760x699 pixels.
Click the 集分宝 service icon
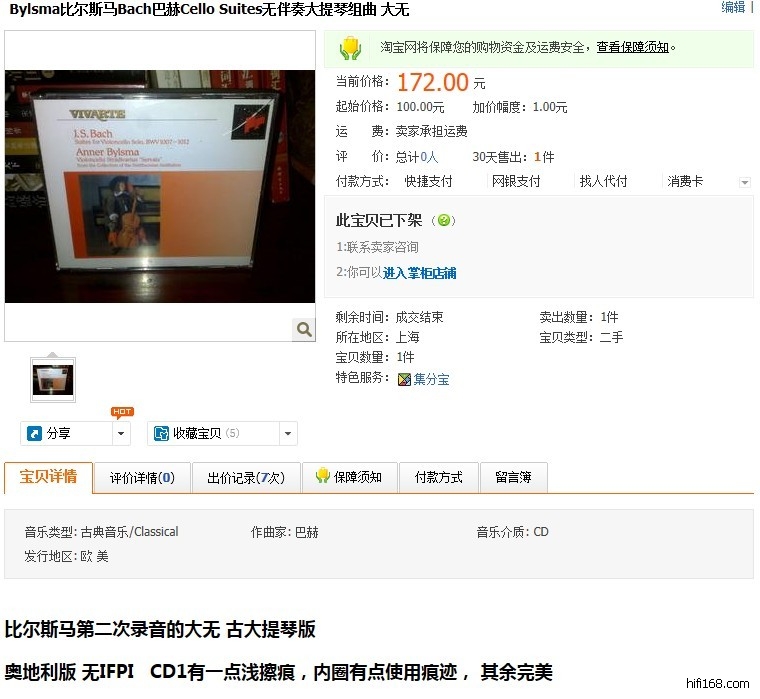(x=404, y=379)
